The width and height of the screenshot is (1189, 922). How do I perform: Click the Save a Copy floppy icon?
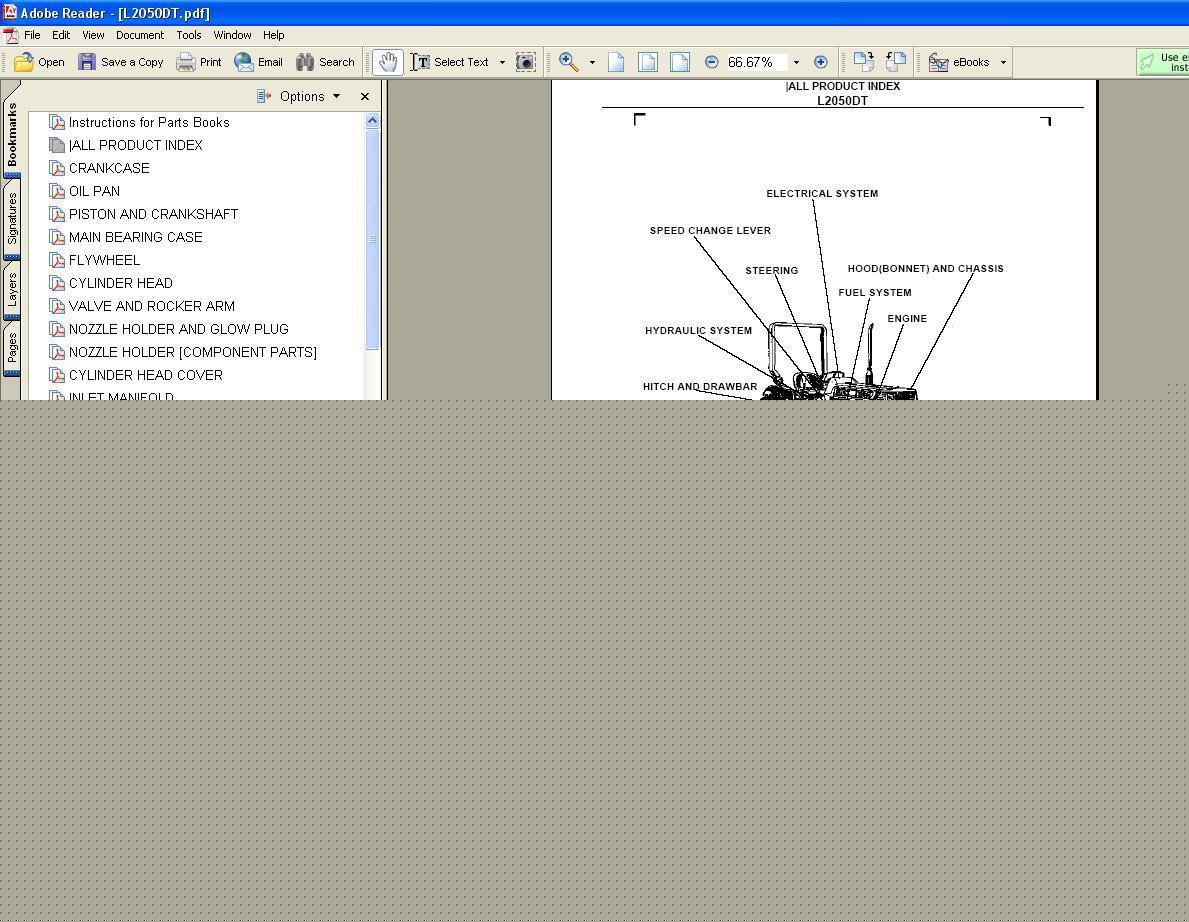coord(87,62)
